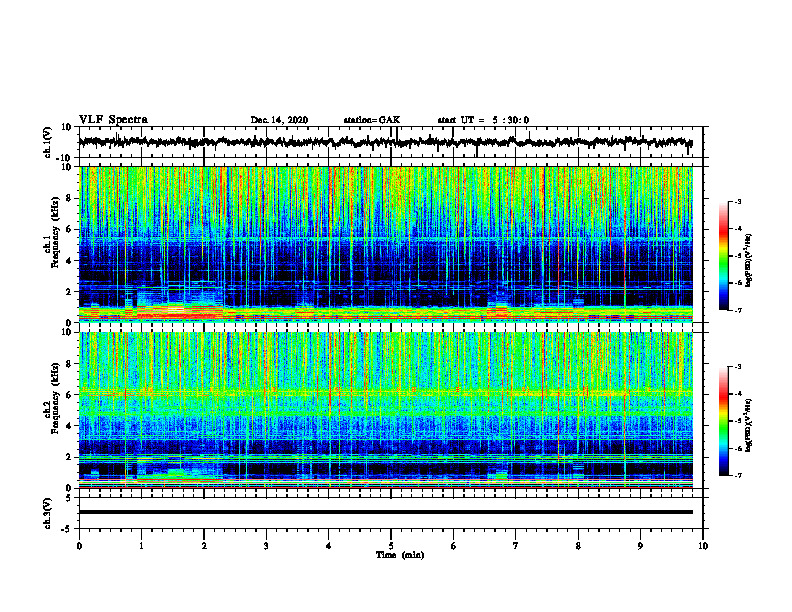Click the VLF Spectra title

[x=113, y=120]
